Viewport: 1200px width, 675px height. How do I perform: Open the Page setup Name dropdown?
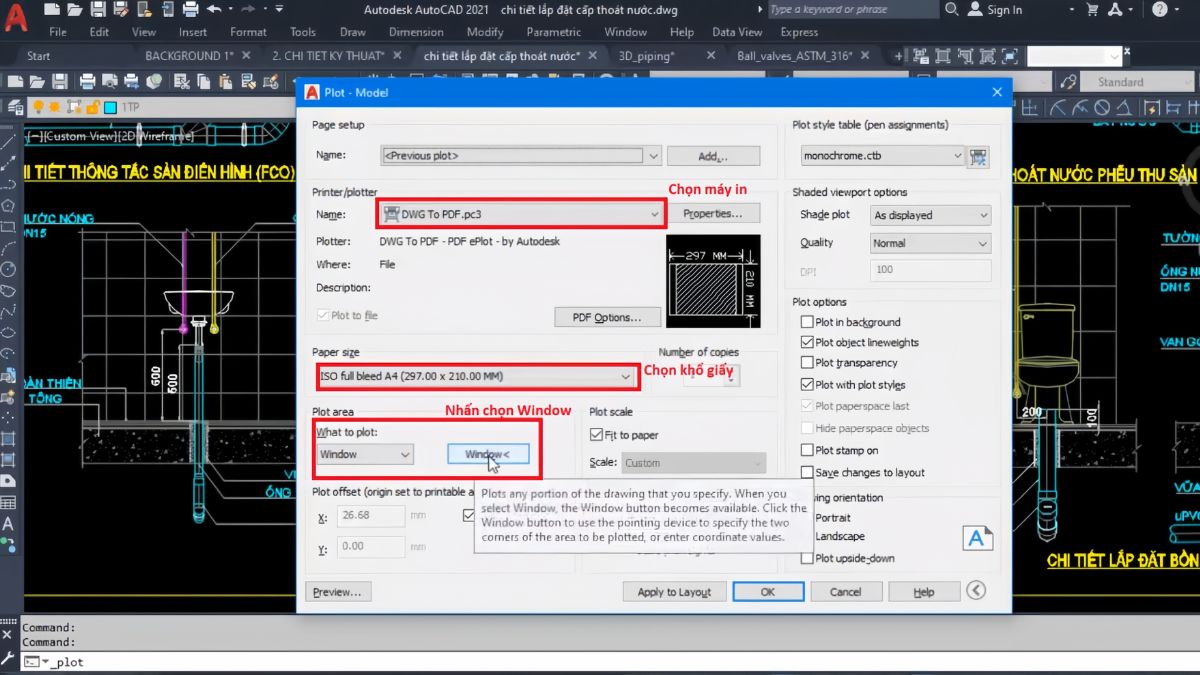coord(653,156)
